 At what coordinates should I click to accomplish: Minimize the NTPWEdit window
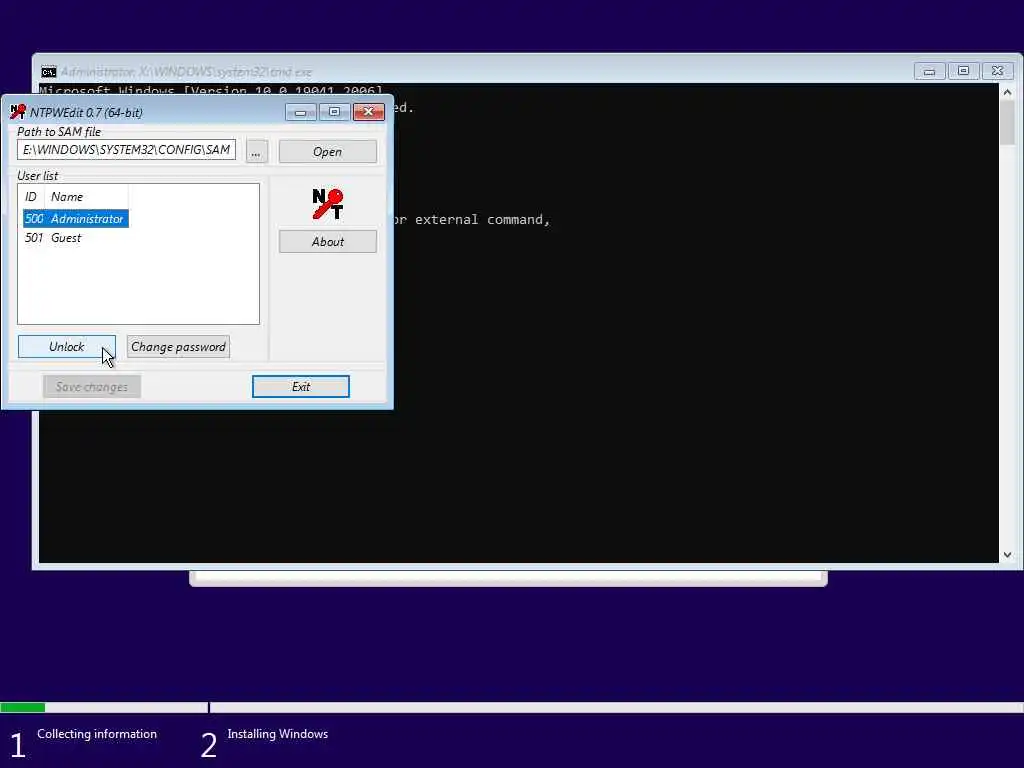coord(300,112)
